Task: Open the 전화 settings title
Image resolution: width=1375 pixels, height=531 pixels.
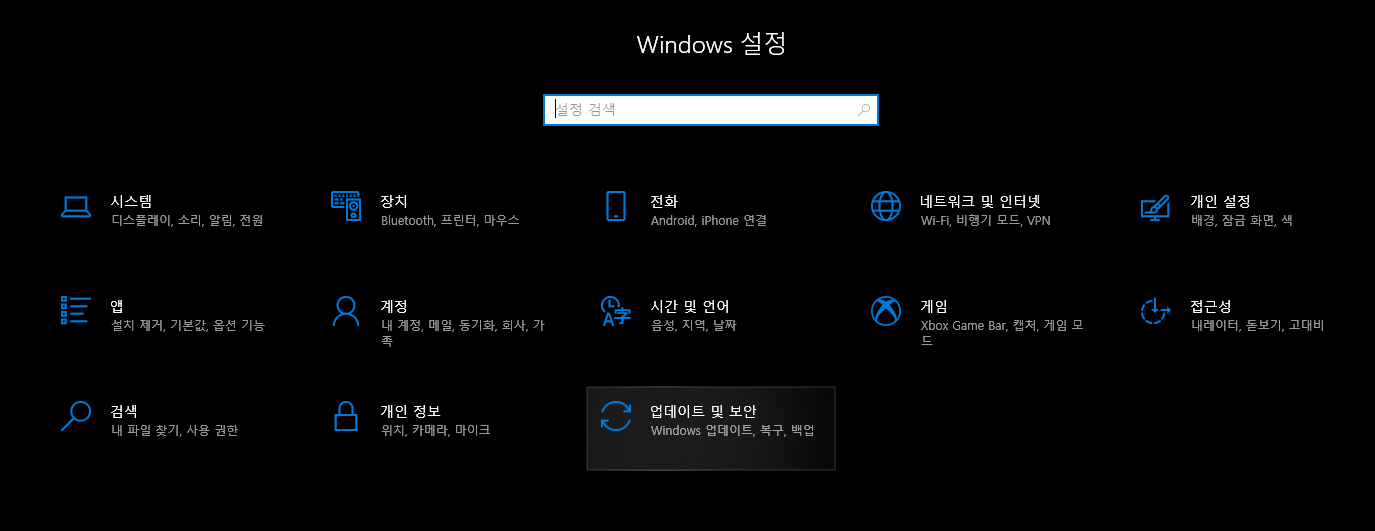Action: tap(664, 201)
